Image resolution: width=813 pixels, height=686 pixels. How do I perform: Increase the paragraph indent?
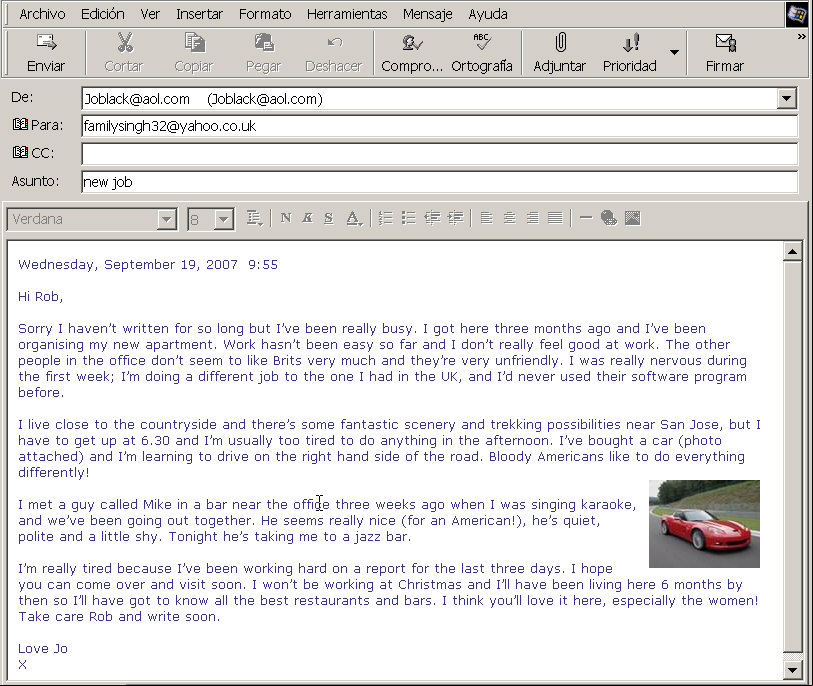pyautogui.click(x=456, y=218)
